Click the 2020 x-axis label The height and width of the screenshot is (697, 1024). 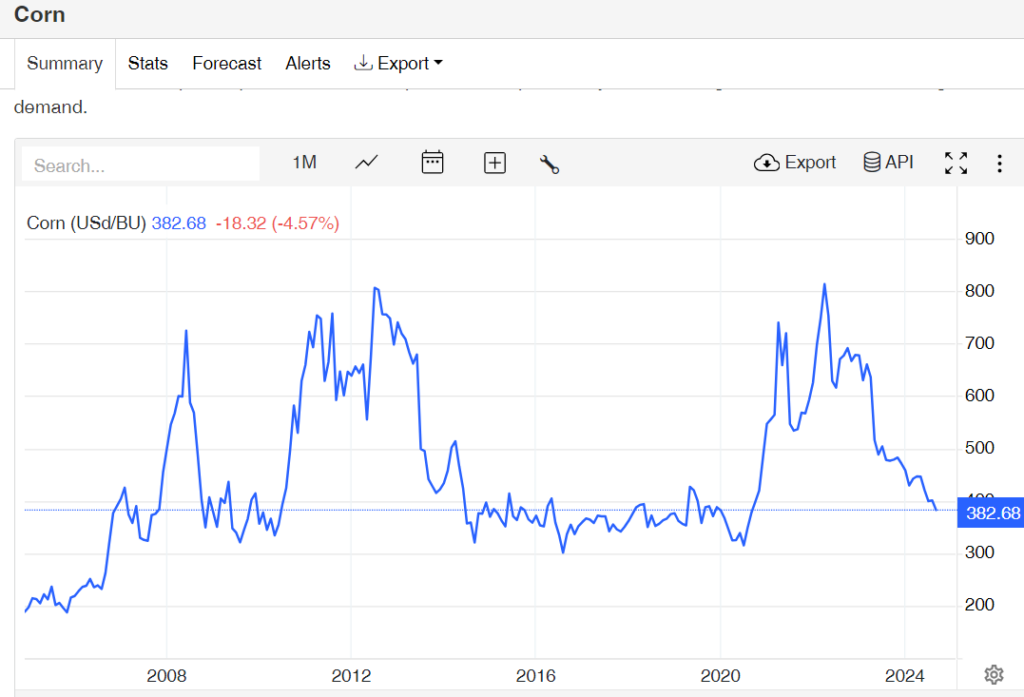tap(720, 675)
